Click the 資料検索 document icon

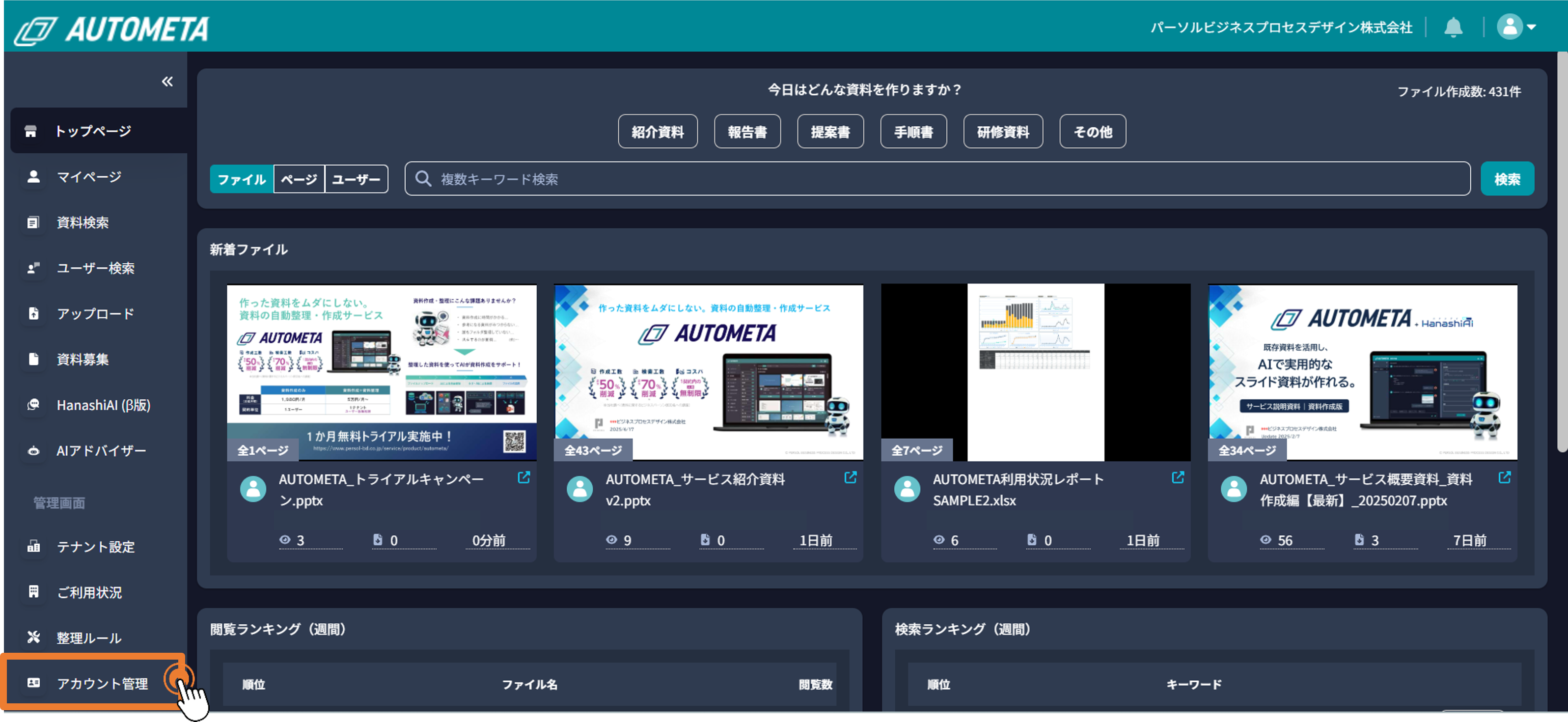tap(33, 222)
